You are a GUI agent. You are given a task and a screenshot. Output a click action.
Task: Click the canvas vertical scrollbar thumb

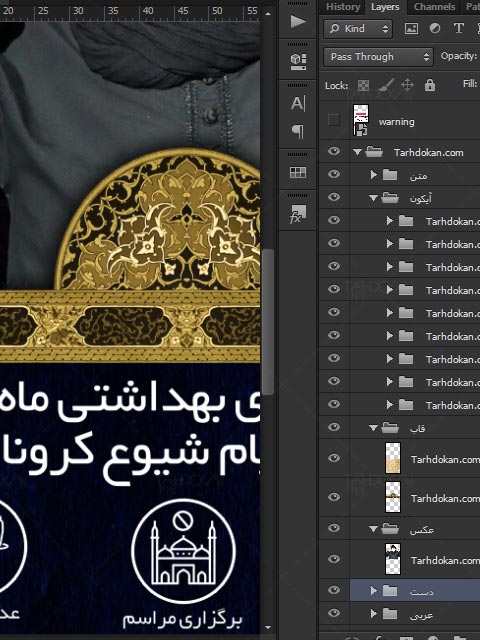point(268,322)
